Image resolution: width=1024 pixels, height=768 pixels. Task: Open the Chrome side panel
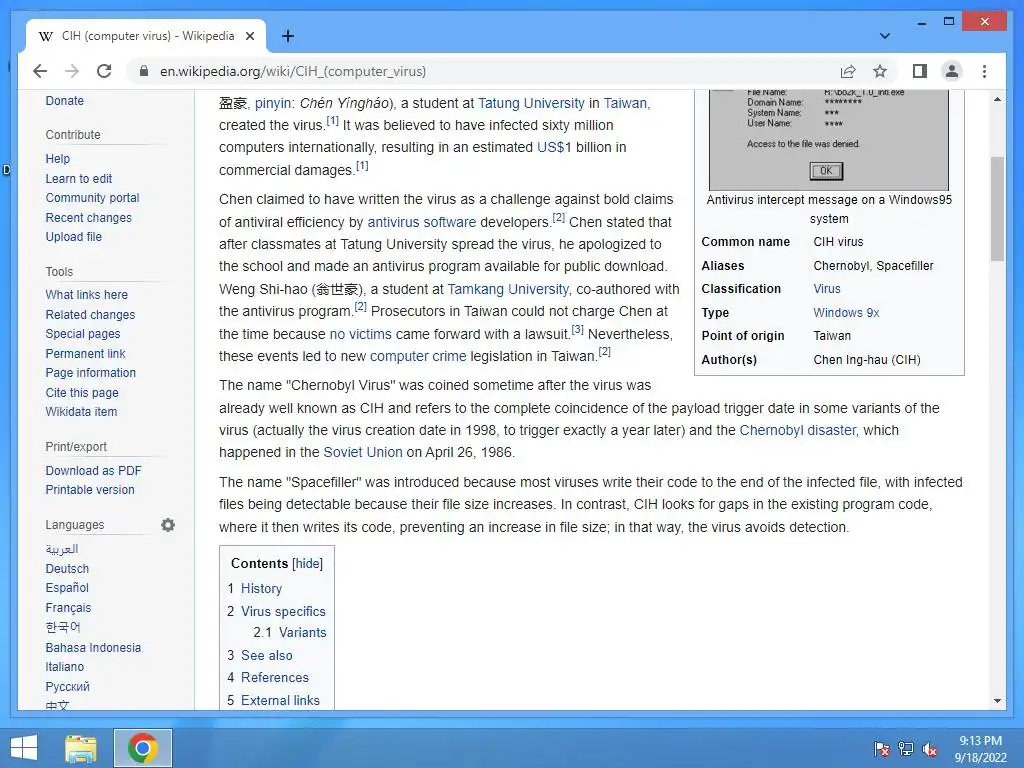(920, 71)
